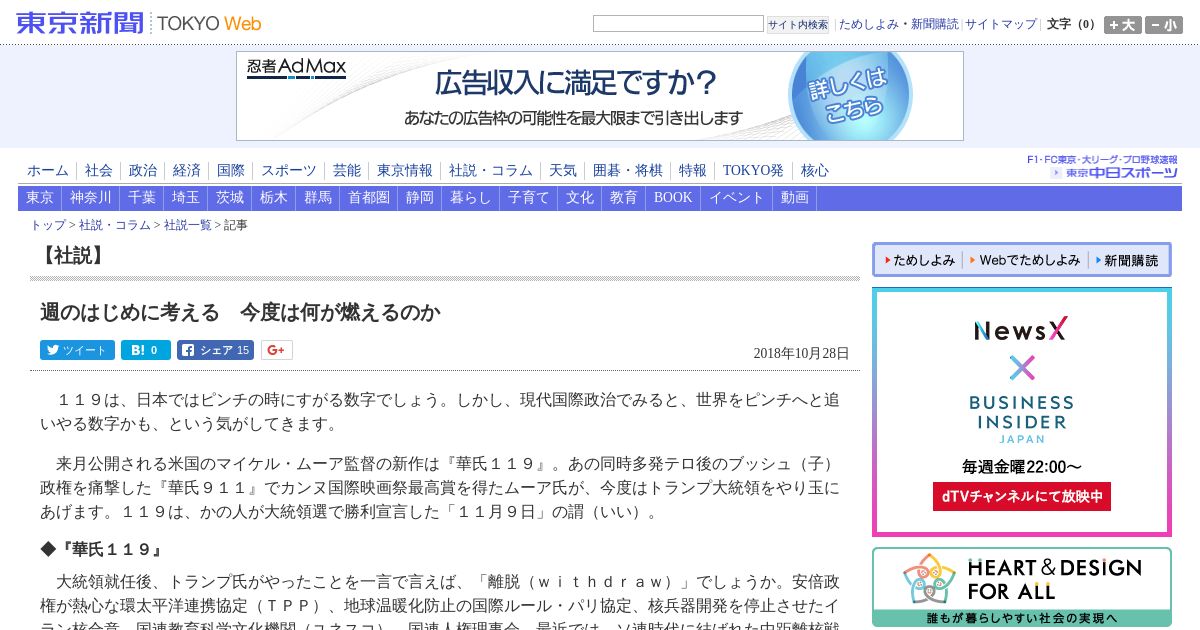This screenshot has width=1200, height=630.
Task: Share via the Google+ button
Action: click(x=277, y=350)
